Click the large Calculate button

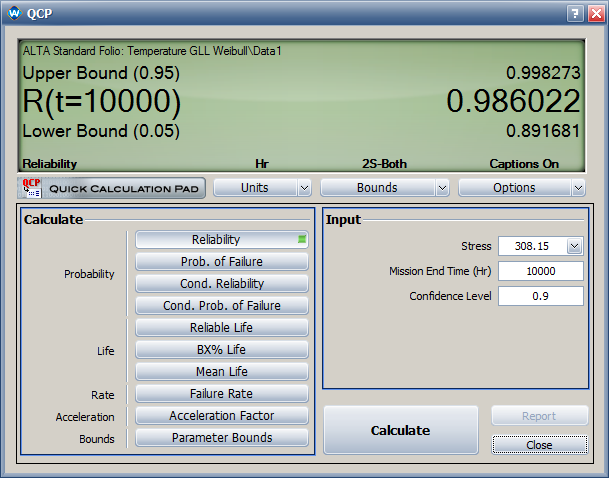[401, 430]
